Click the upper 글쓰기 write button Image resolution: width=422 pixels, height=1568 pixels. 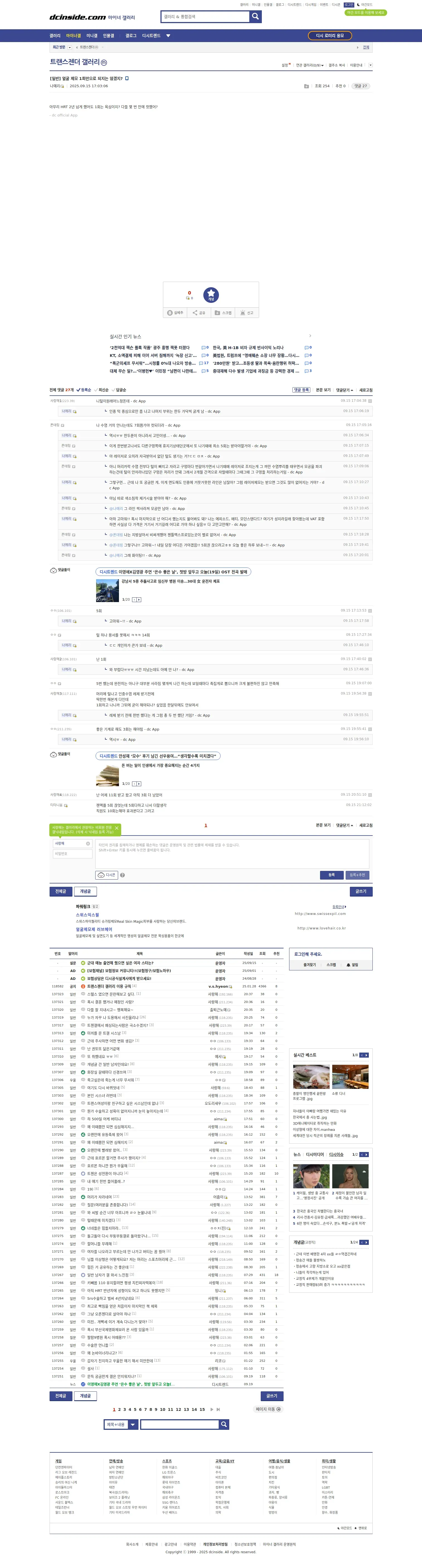(x=361, y=891)
